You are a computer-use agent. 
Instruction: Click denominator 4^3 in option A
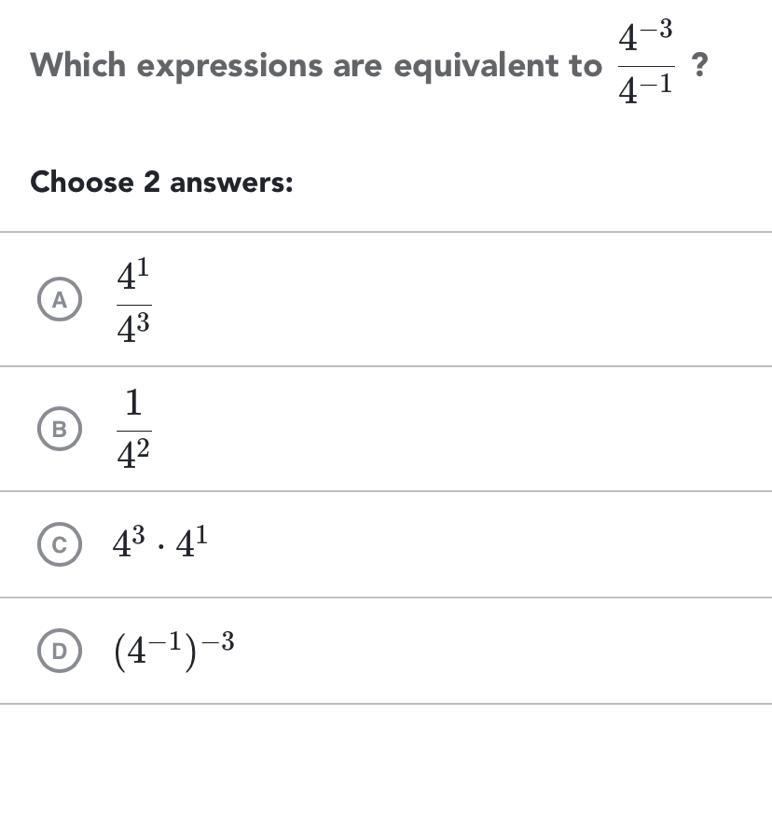click(x=134, y=326)
